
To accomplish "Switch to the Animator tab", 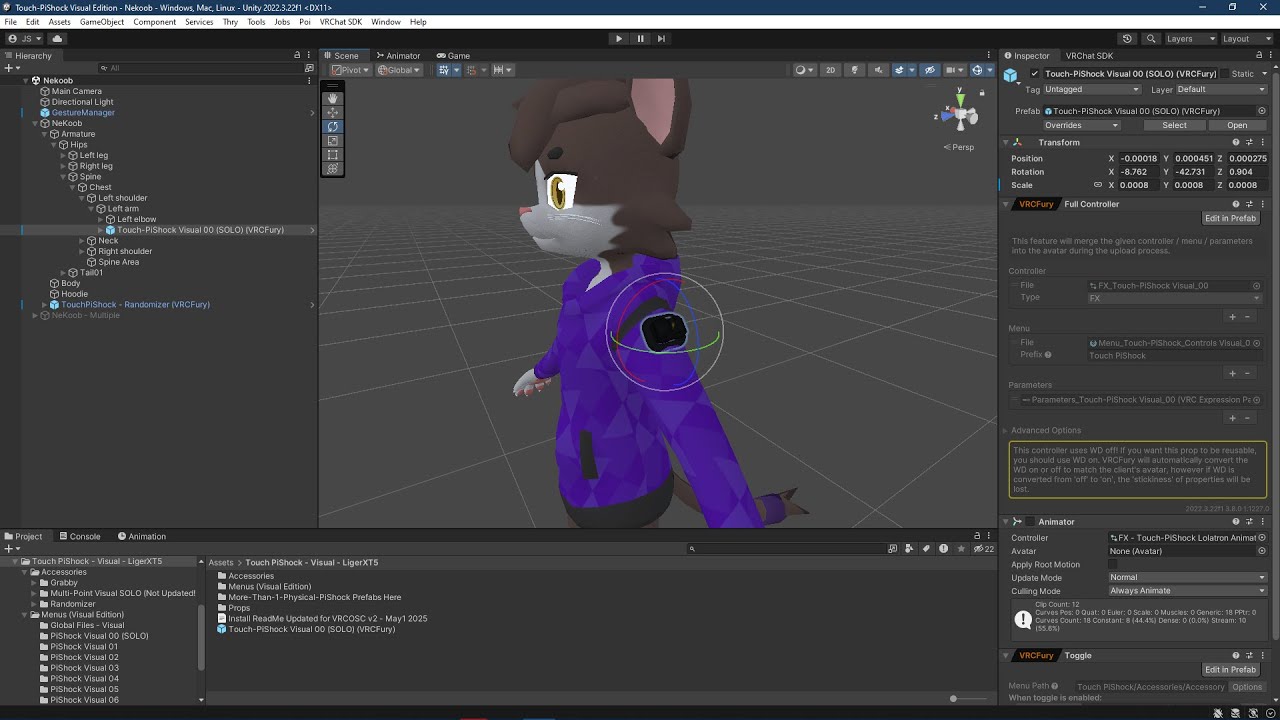I will click(398, 56).
